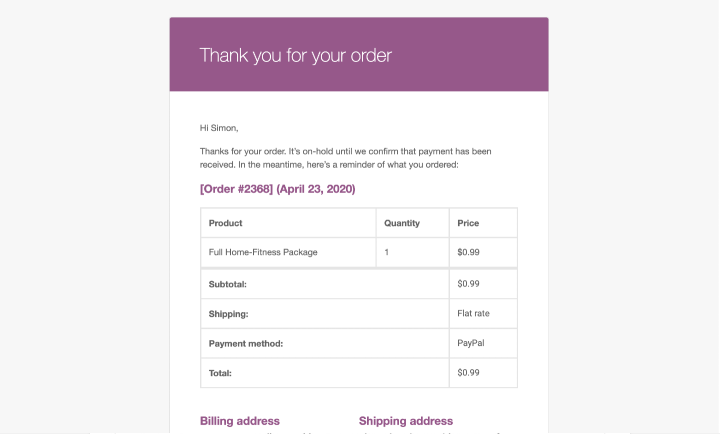Screen dimensions: 720x434
Task: Click the product row price $0.99
Action: [468, 252]
